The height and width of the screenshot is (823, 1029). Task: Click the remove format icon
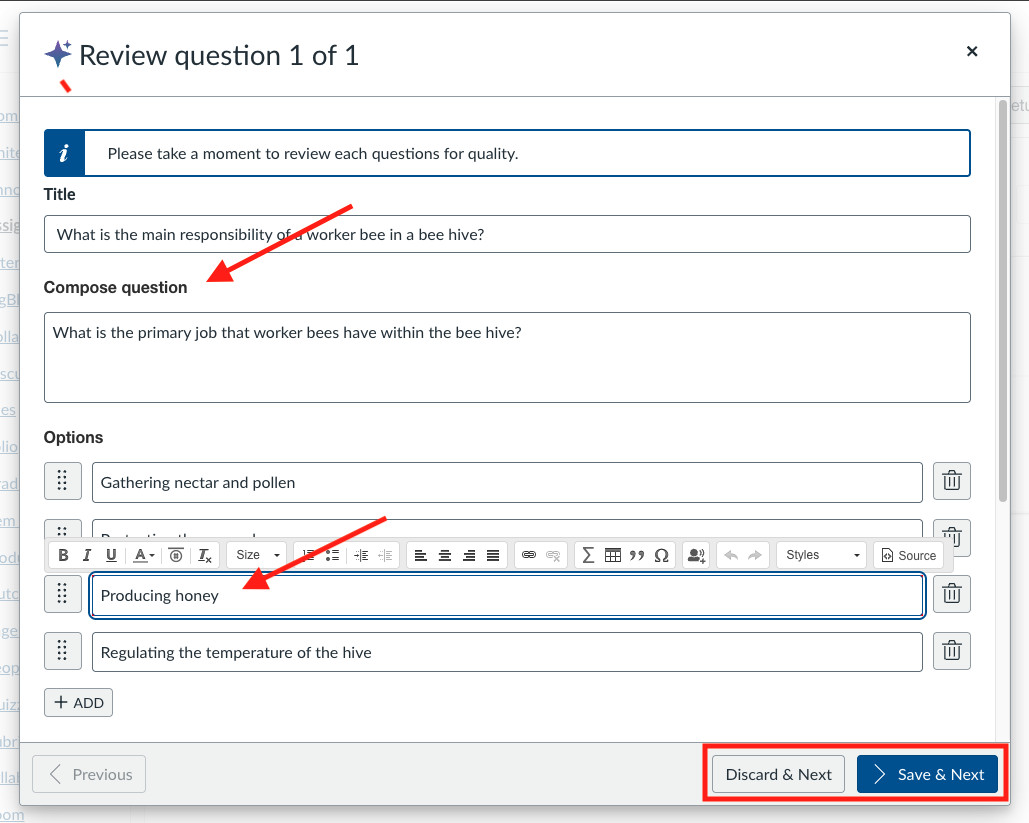point(205,555)
